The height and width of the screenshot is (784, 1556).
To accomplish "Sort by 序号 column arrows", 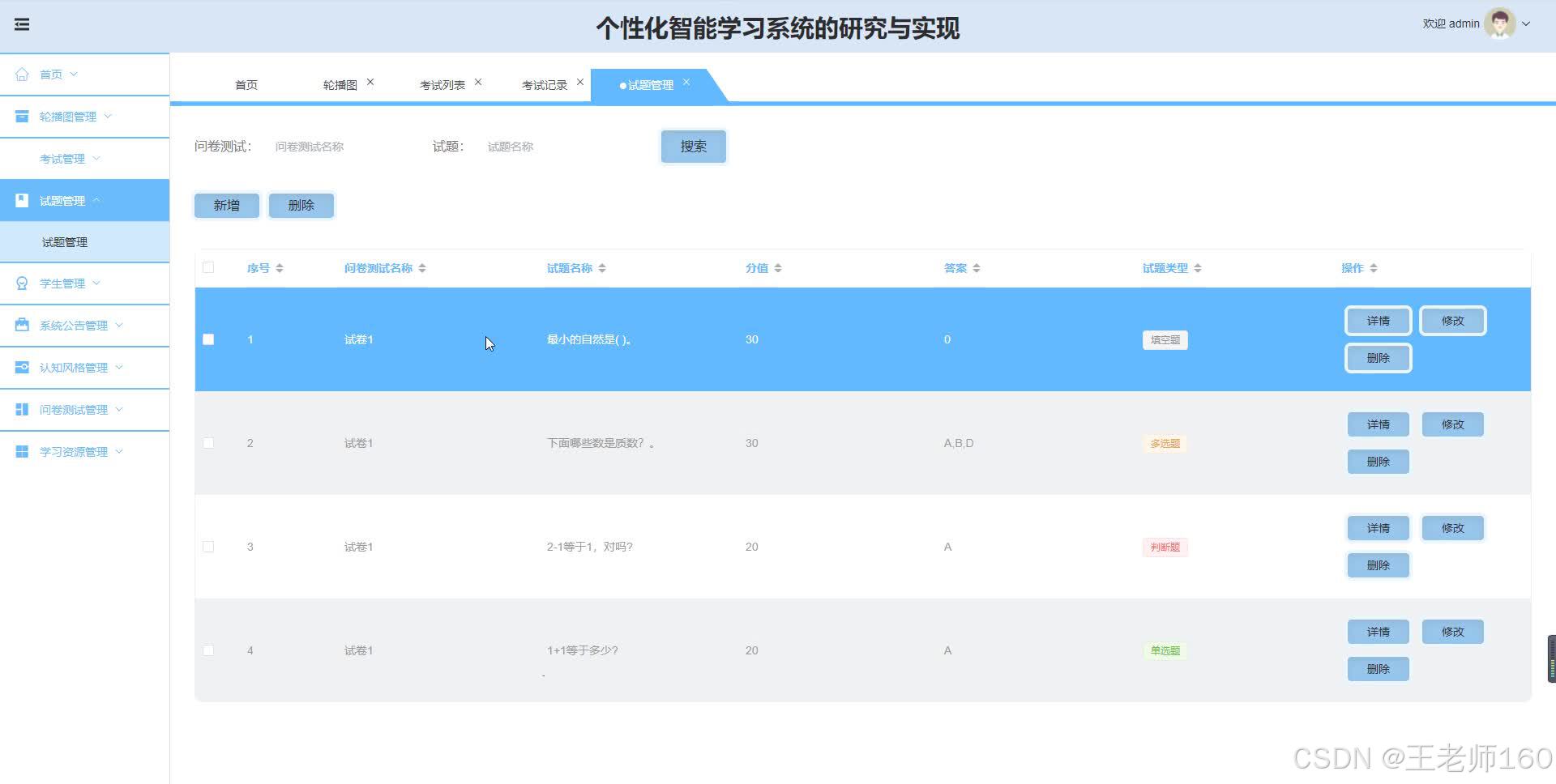I will click(x=280, y=268).
